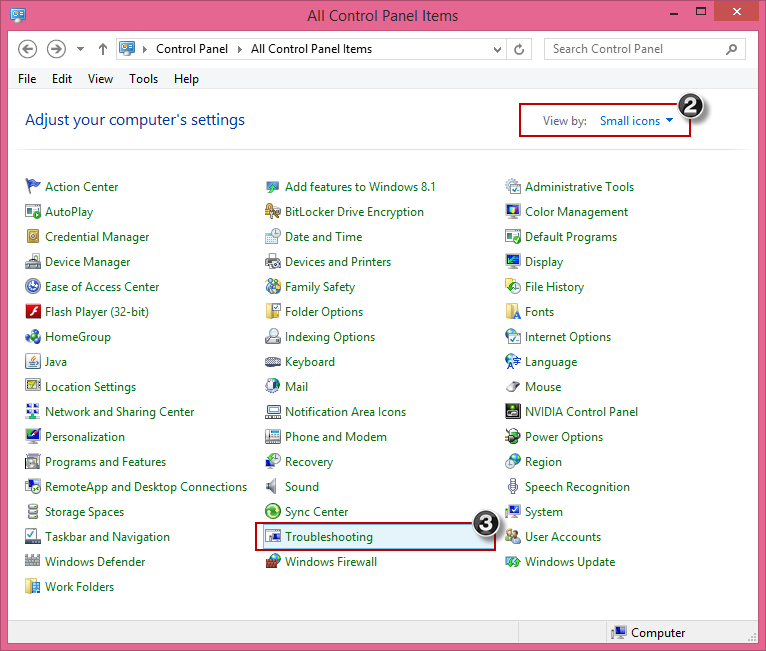Open the Help menu
The image size is (766, 651).
[186, 79]
